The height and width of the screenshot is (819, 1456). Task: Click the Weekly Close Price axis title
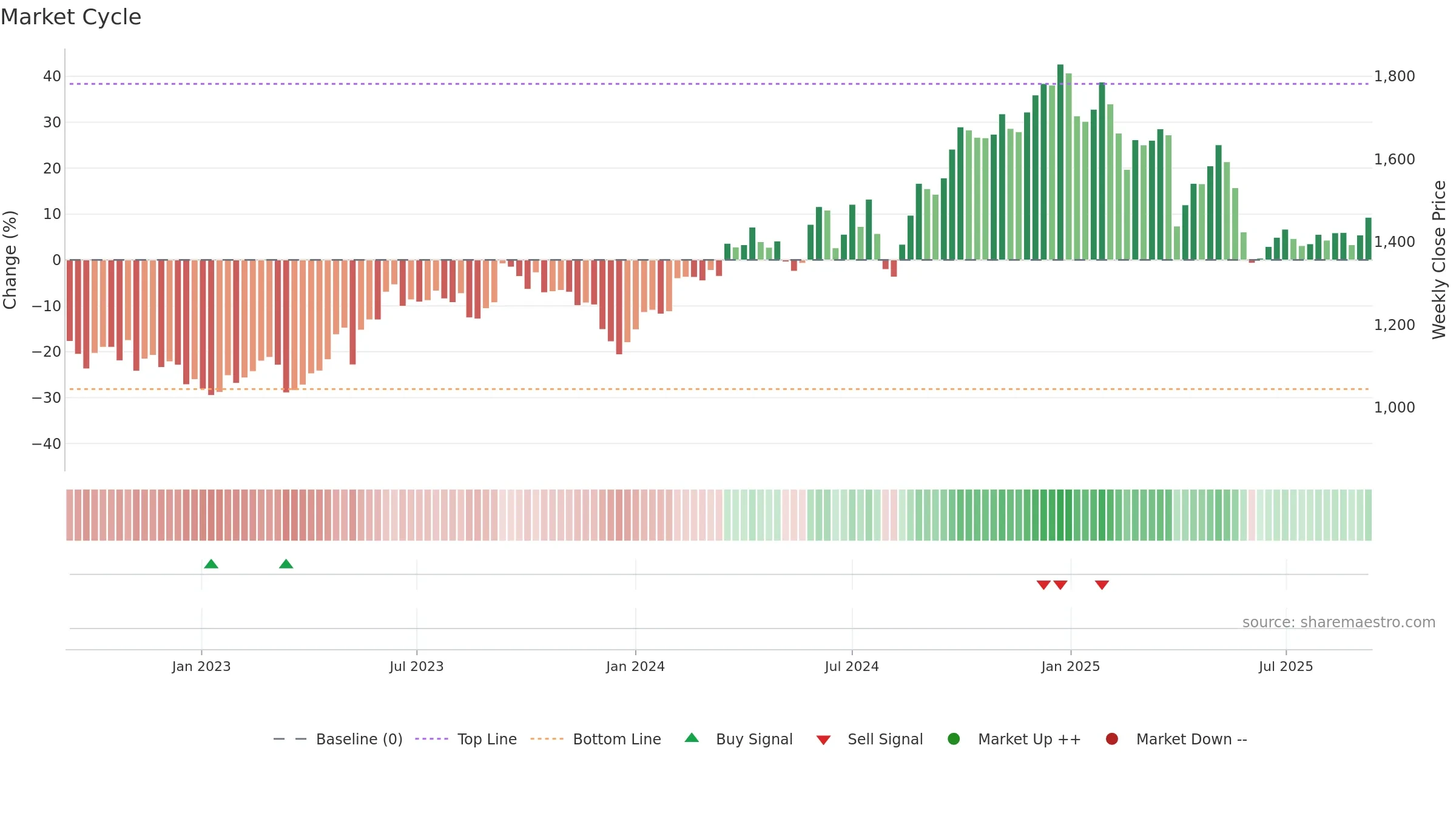point(1439,260)
